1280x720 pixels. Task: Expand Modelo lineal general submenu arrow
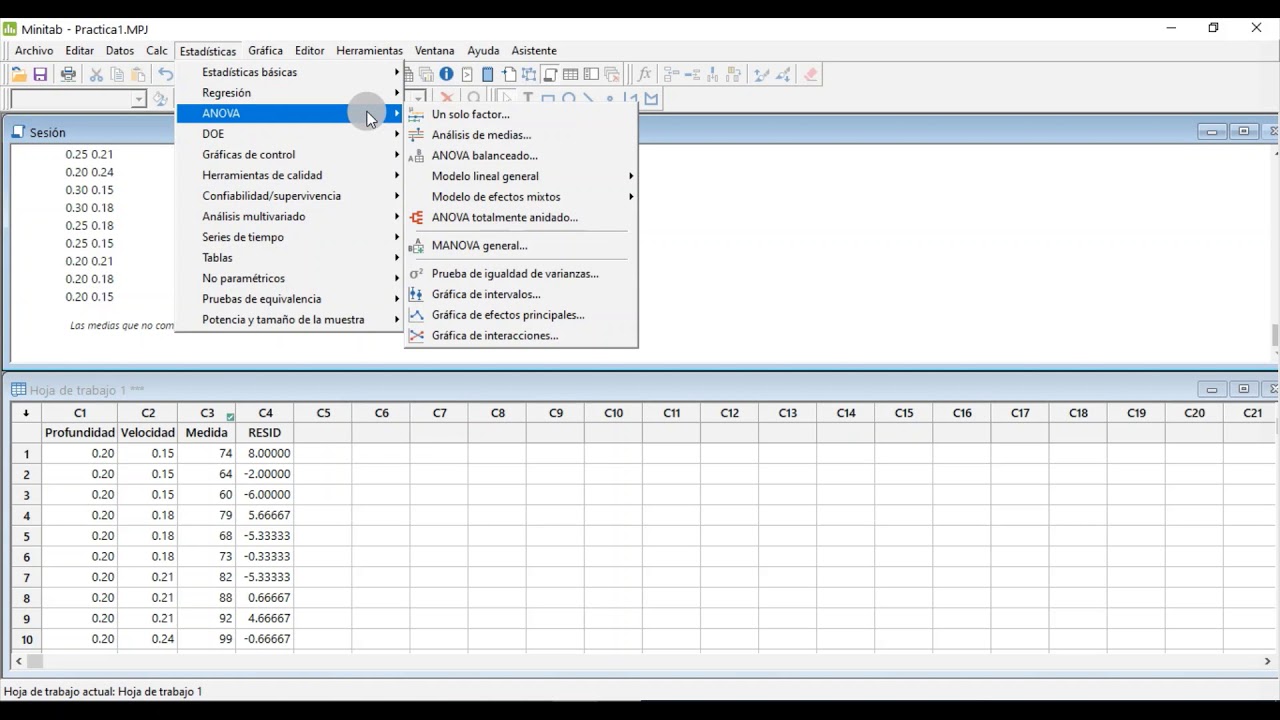[631, 176]
